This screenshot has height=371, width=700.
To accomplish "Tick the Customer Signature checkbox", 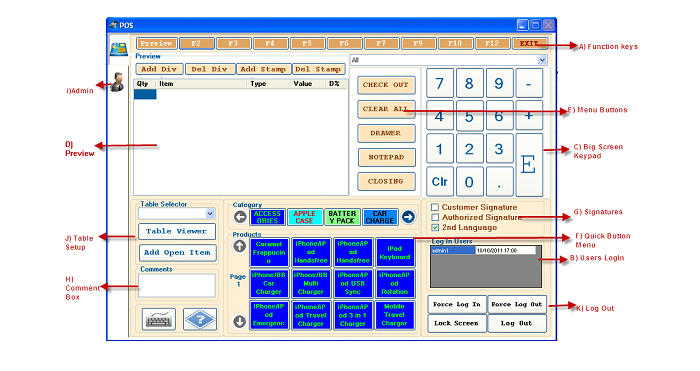I will 435,207.
